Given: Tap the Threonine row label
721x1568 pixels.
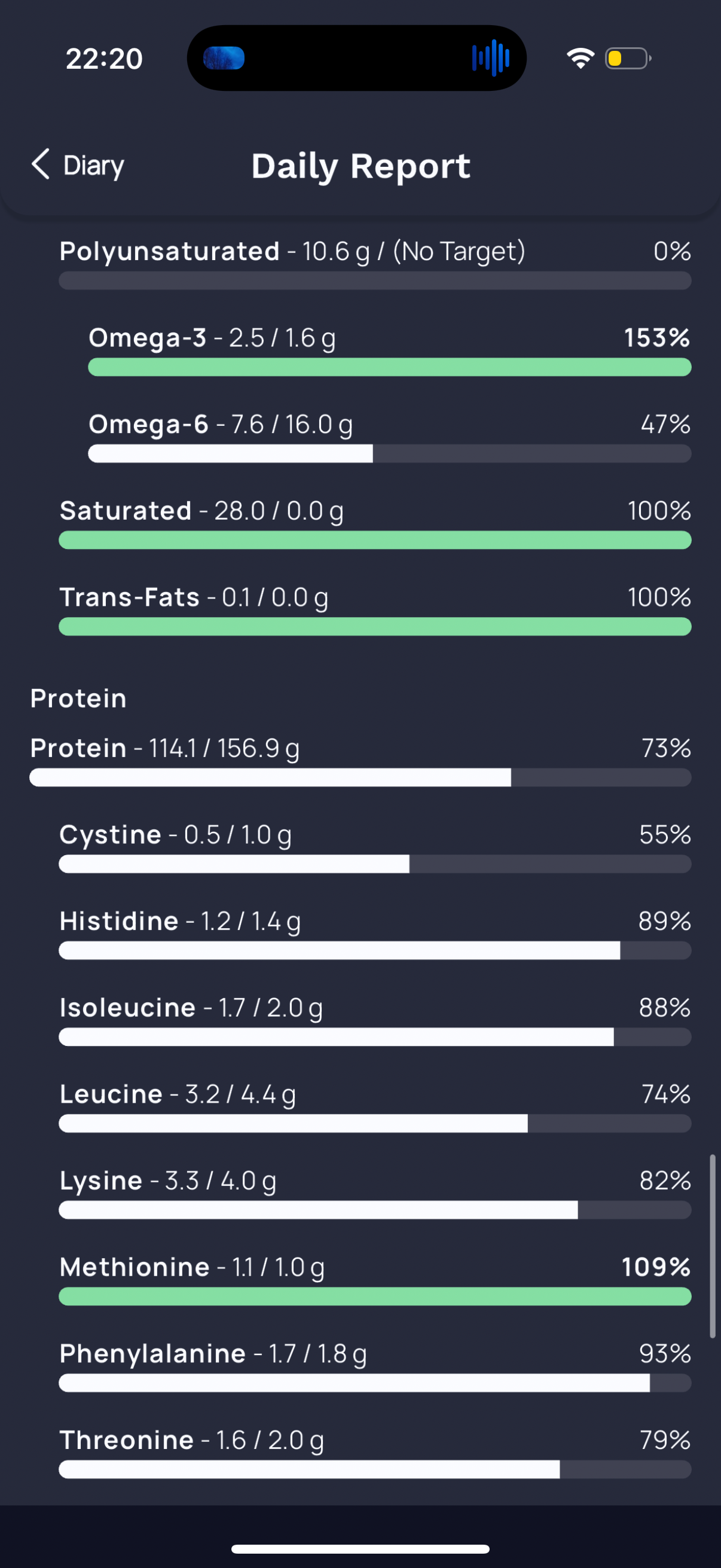Looking at the screenshot, I should click(x=127, y=1440).
